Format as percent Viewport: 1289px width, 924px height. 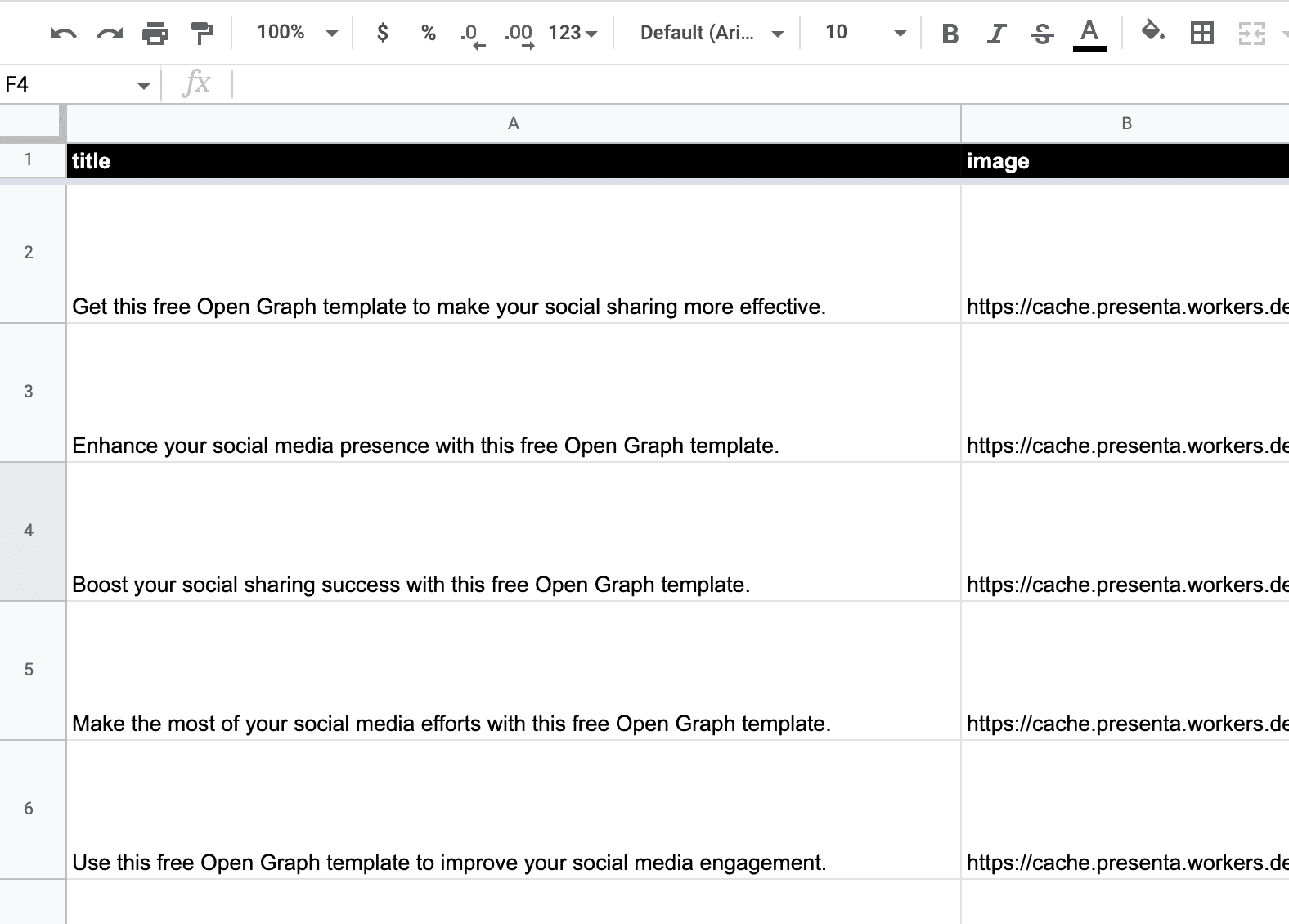pos(428,33)
